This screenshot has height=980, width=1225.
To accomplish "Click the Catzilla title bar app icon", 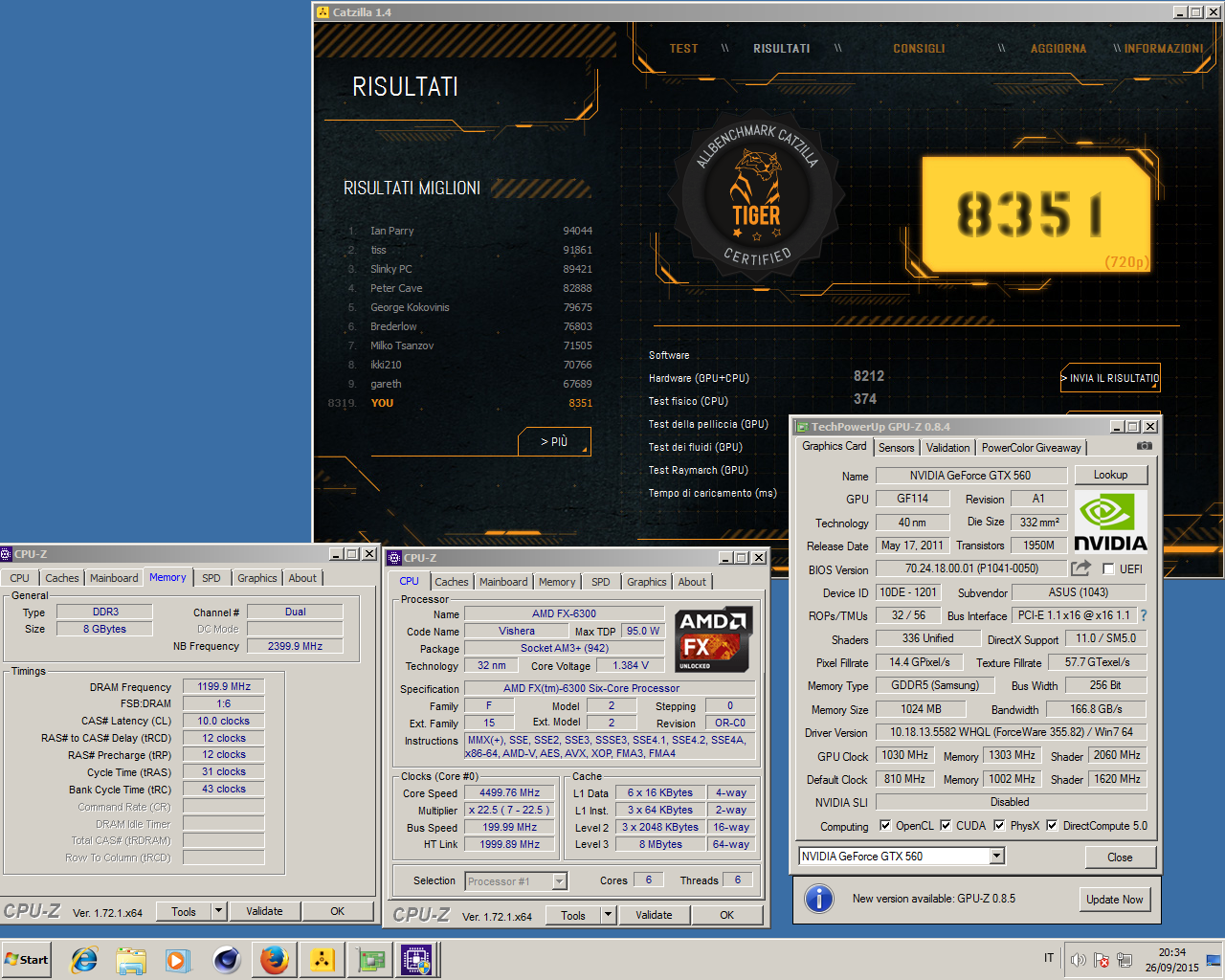I will pyautogui.click(x=323, y=11).
